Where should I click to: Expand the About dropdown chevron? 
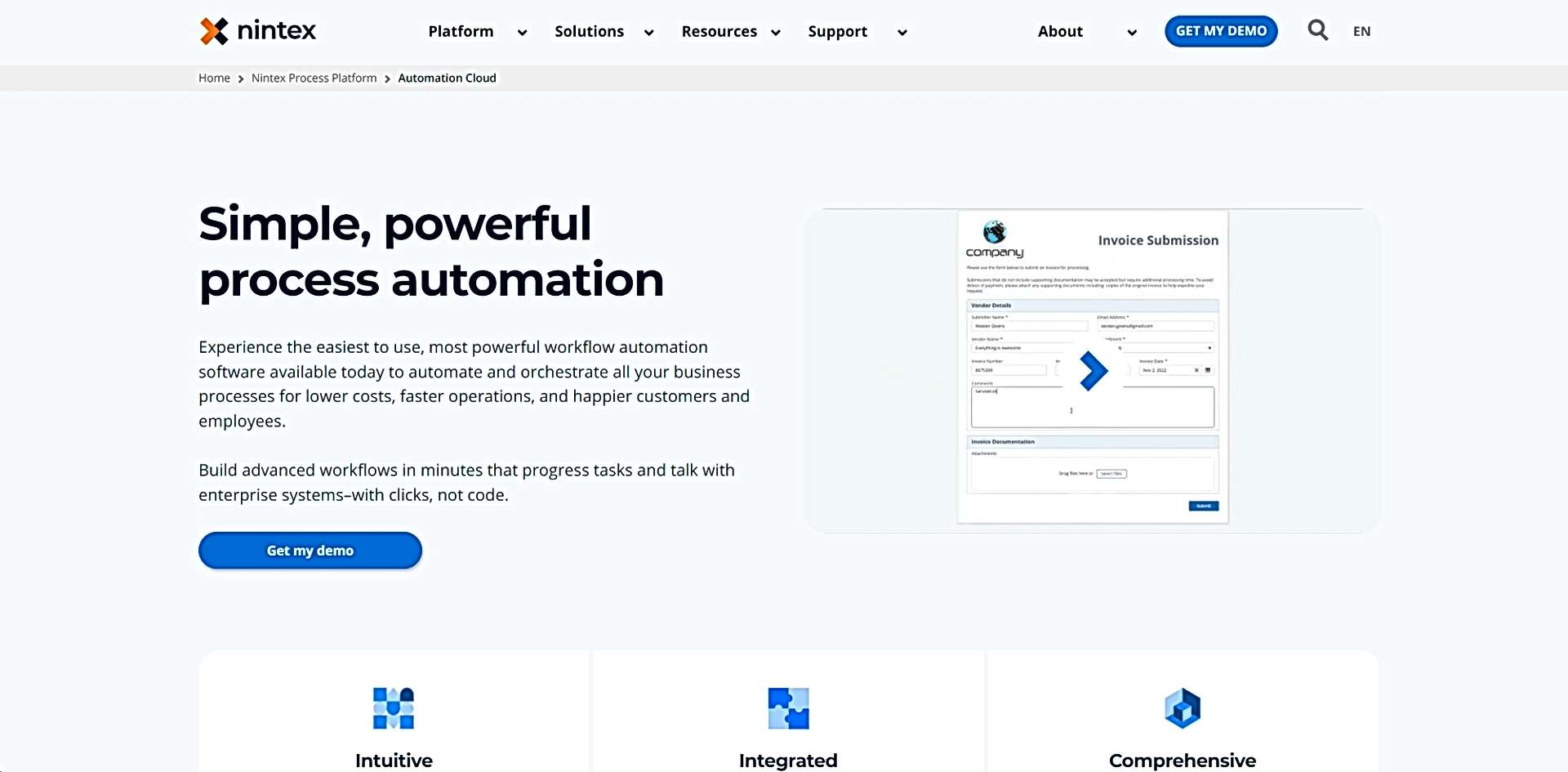point(1132,33)
